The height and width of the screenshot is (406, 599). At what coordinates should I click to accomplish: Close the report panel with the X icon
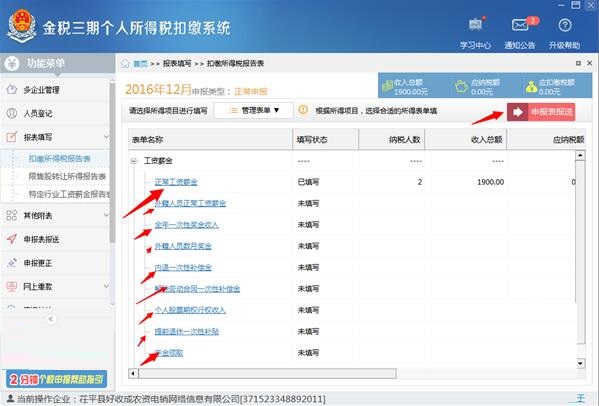(x=589, y=63)
